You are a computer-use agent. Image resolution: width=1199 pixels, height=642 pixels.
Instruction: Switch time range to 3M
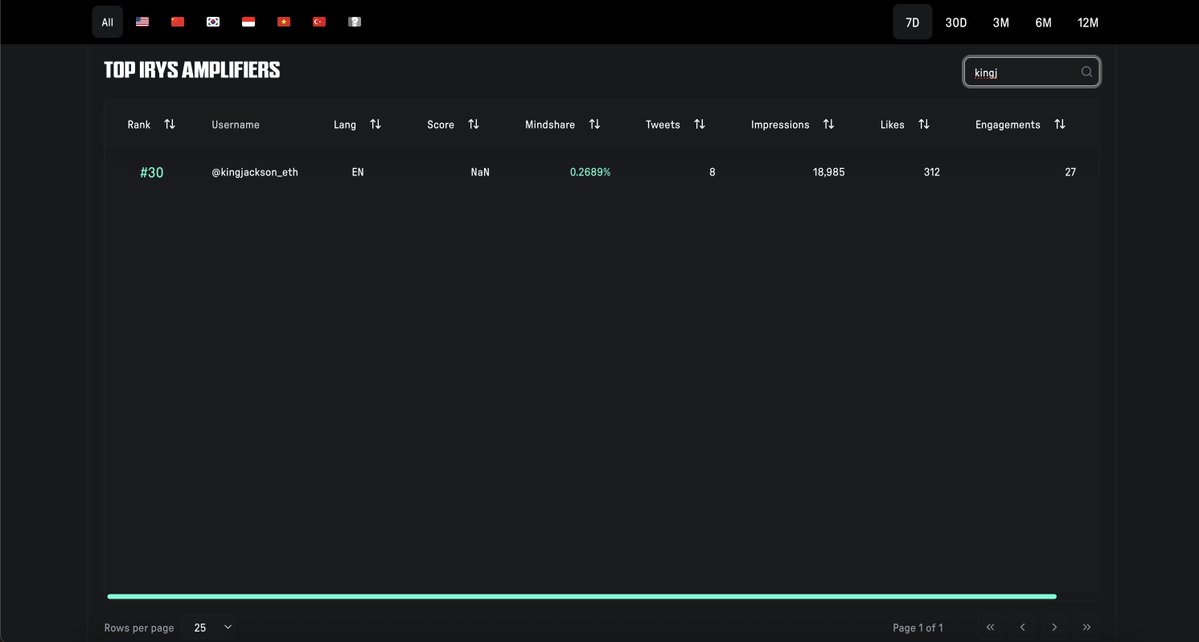(1001, 23)
